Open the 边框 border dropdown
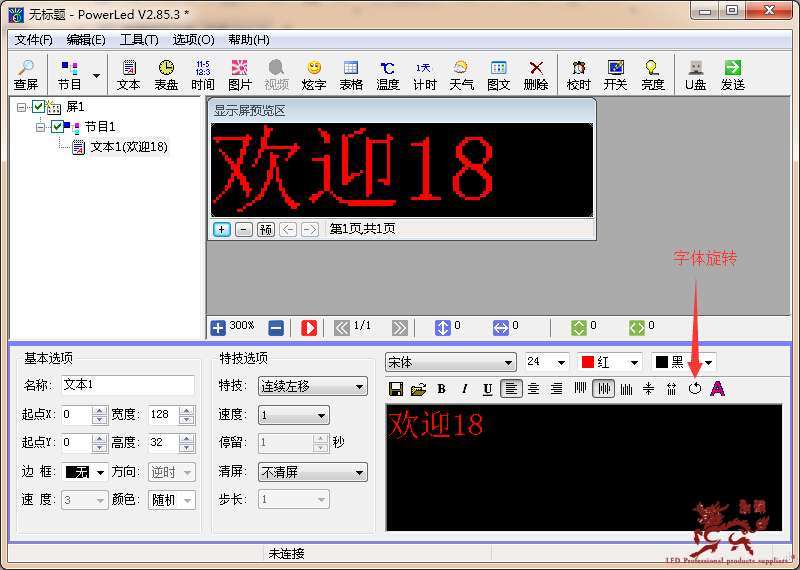The image size is (800, 570). 101,473
